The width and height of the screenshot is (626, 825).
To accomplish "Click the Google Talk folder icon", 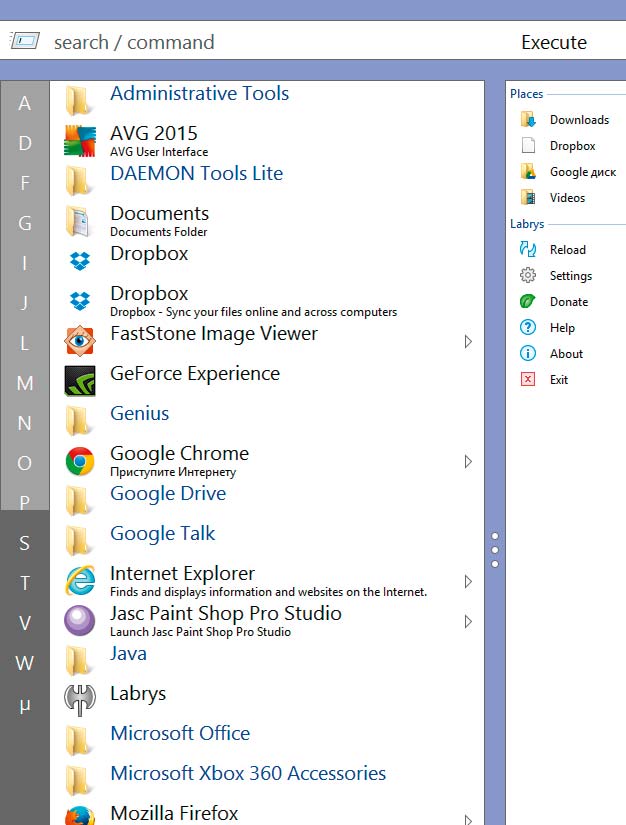I will [79, 541].
